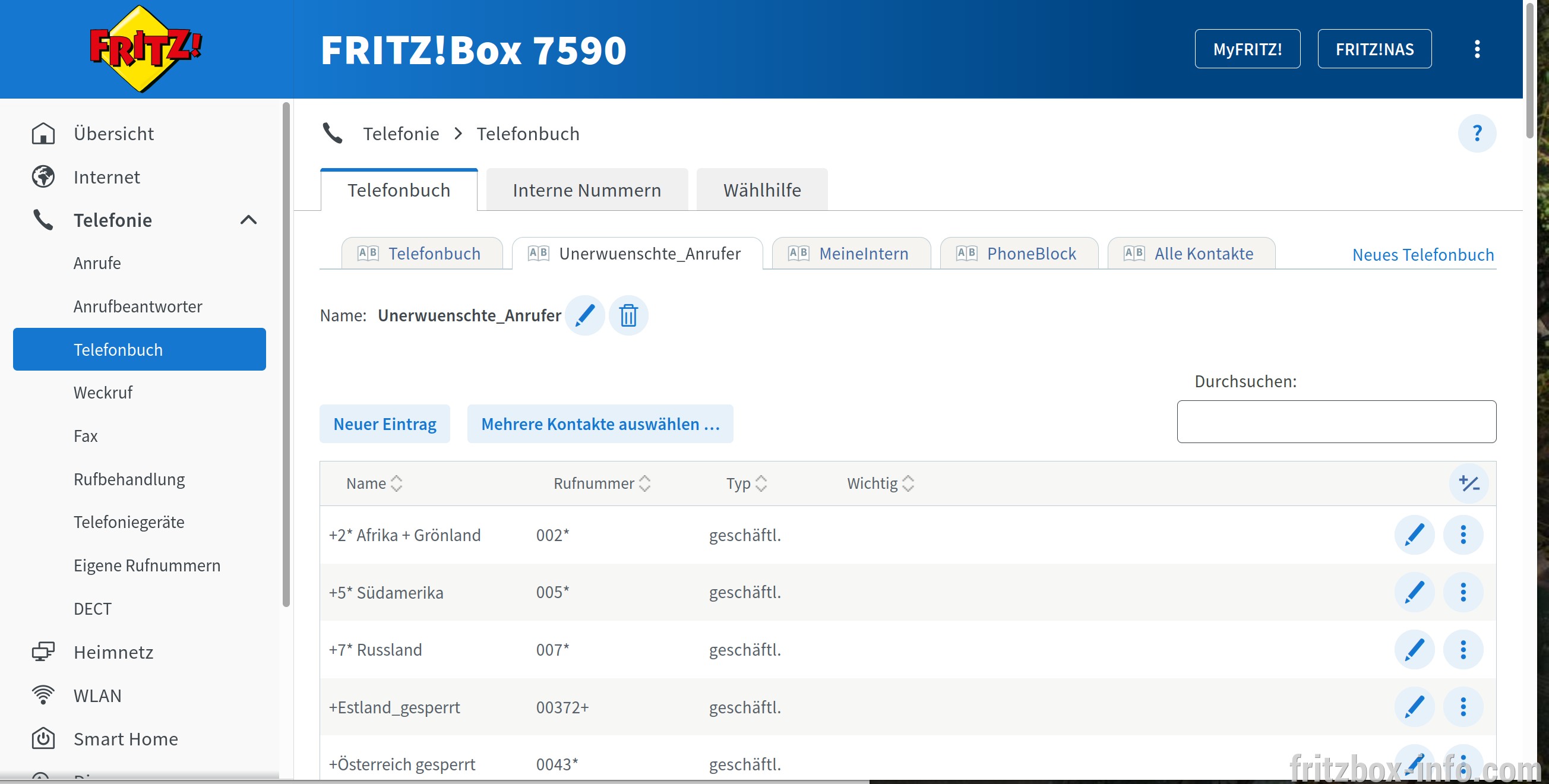Viewport: 1549px width, 784px height.
Task: Edit the +2* Afrika + Grönland entry
Action: [1414, 535]
